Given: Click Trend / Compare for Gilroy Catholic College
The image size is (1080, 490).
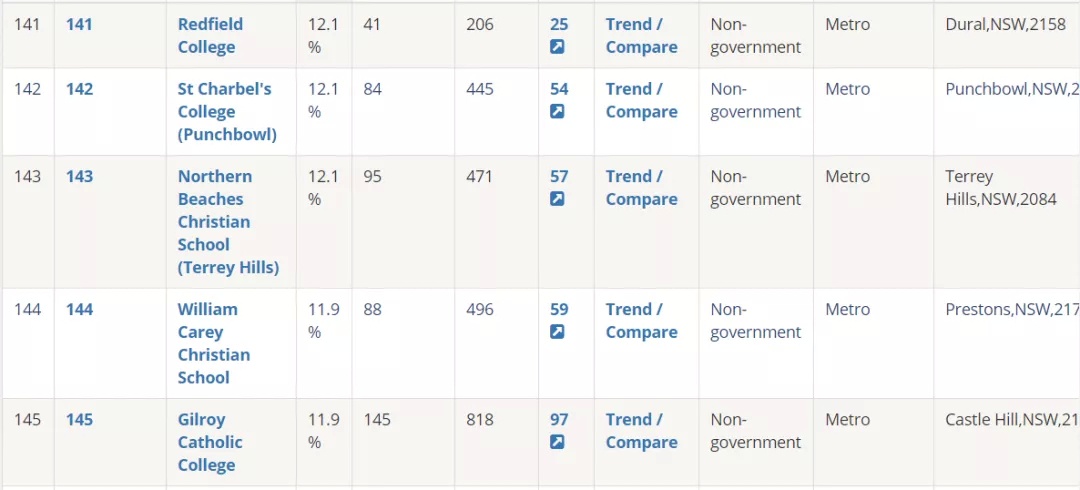Looking at the screenshot, I should [x=641, y=431].
